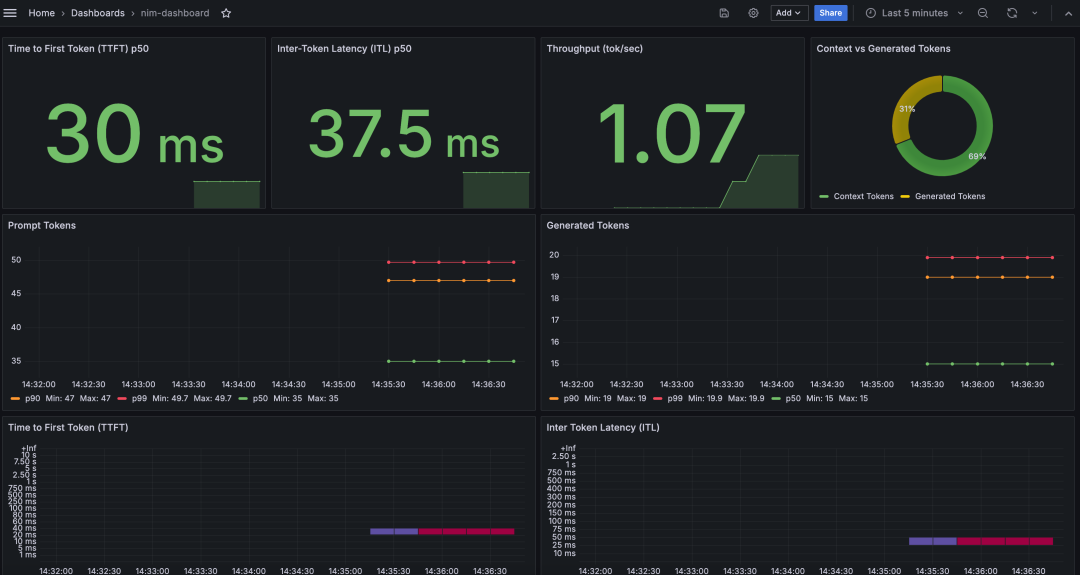Click the save dashboard icon
1080x575 pixels.
[x=724, y=13]
